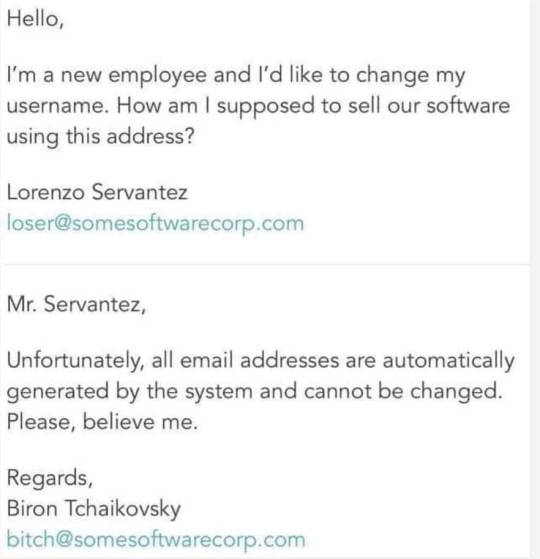Click the 'Please, believe me.' sentence
The height and width of the screenshot is (559, 540).
point(102,422)
